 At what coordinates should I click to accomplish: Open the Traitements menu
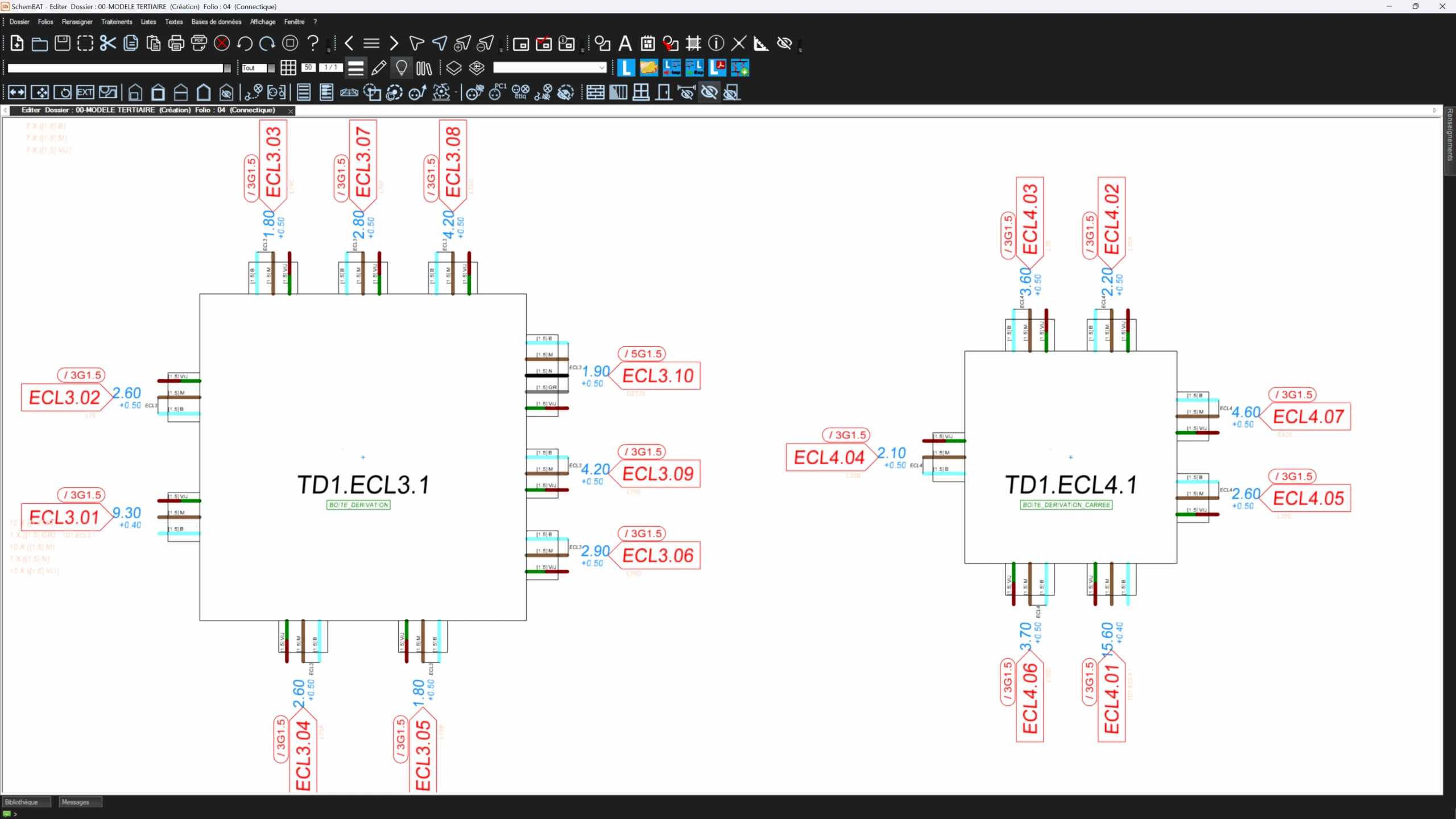117,22
